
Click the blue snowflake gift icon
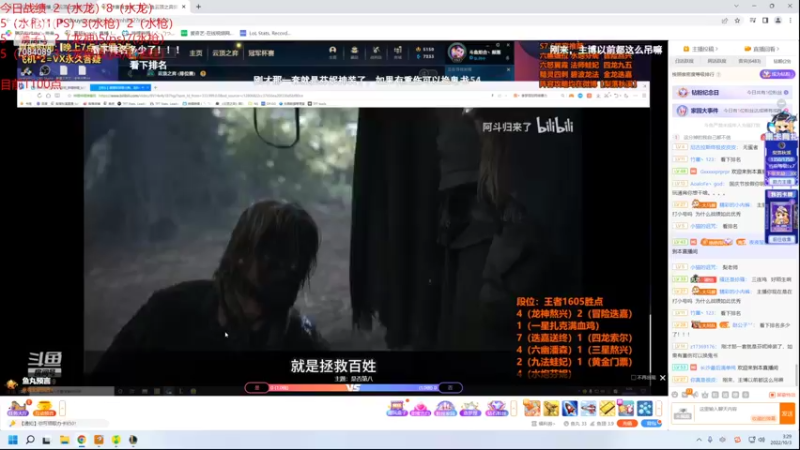(644, 408)
